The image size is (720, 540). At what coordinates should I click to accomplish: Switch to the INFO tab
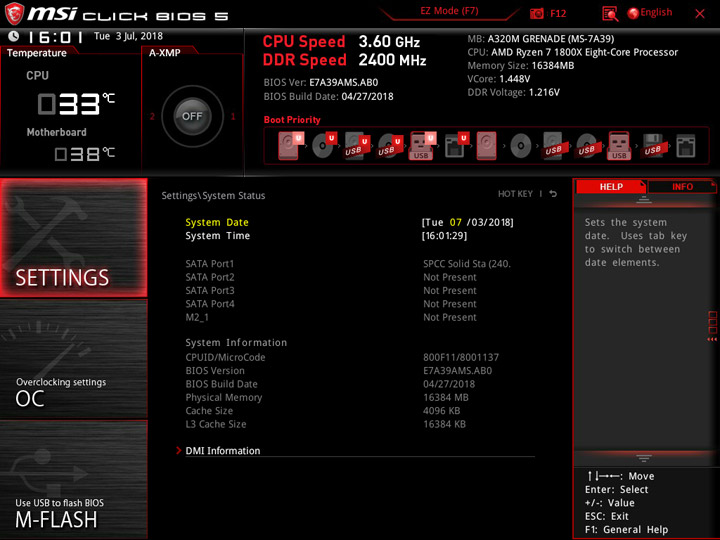pos(681,186)
